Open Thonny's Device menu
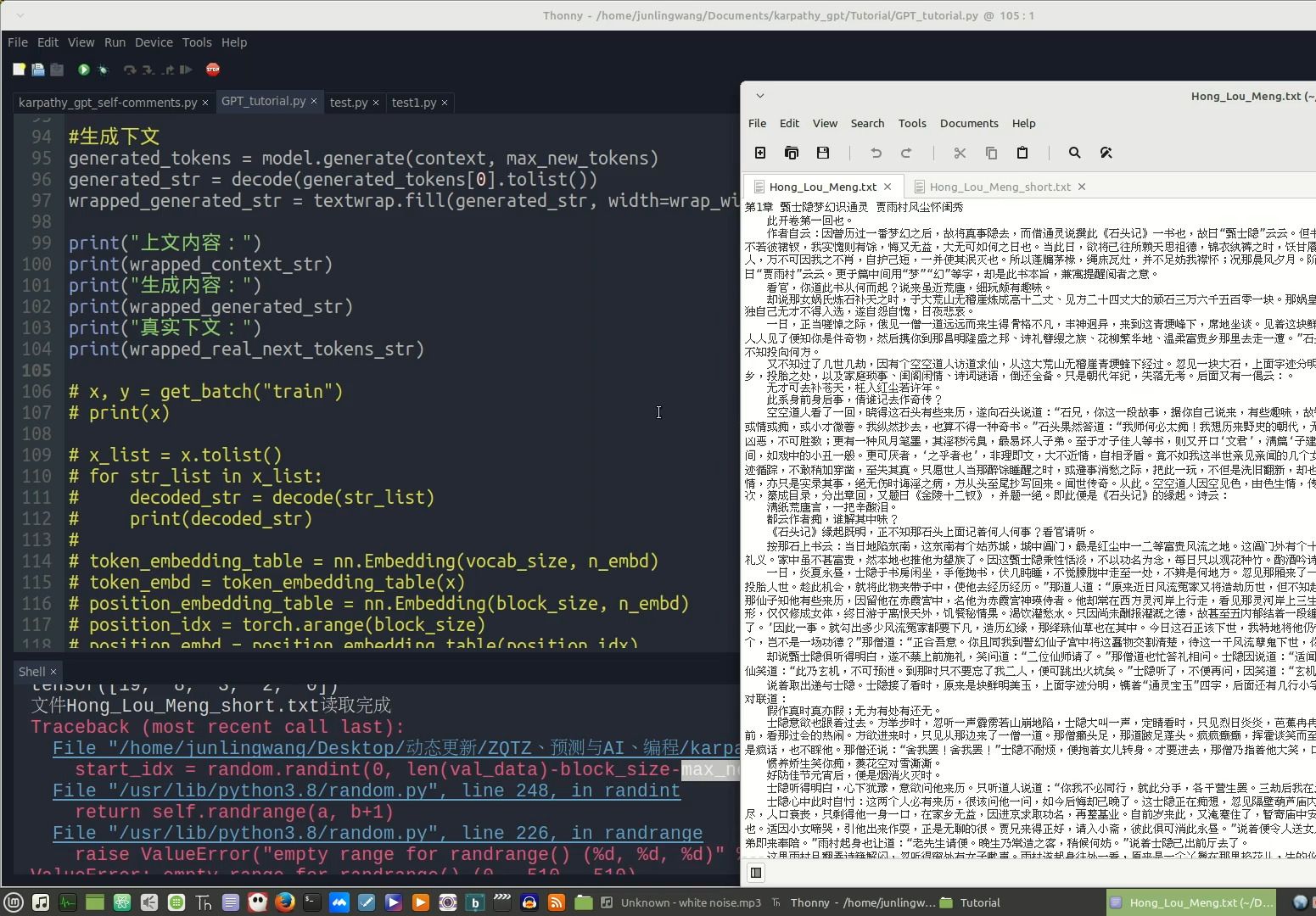This screenshot has width=1316, height=916. (x=154, y=42)
